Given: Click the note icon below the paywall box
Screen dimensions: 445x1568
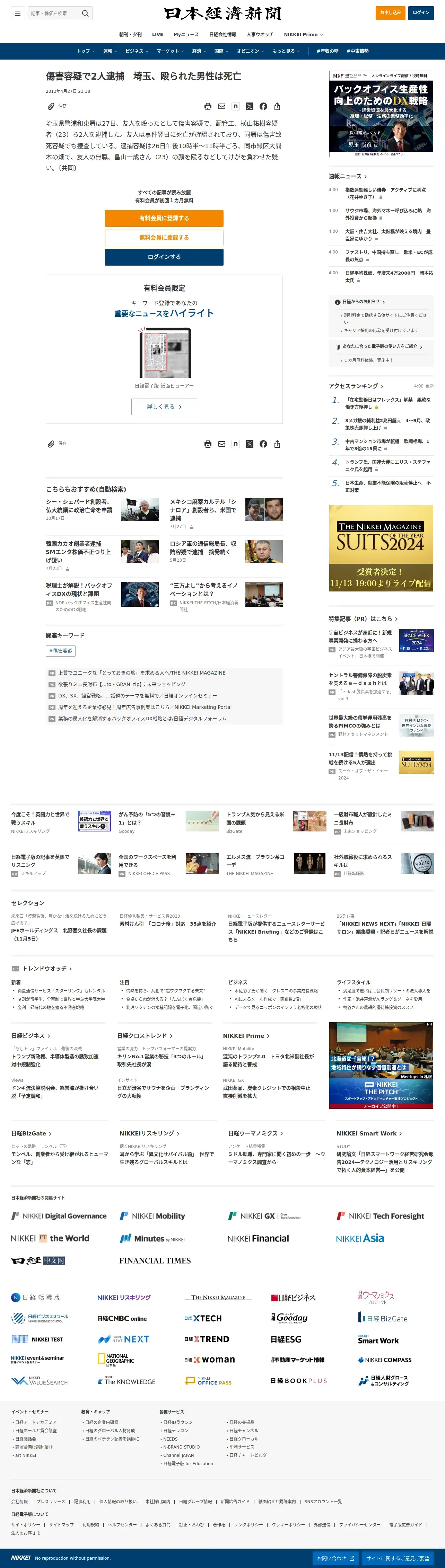Looking at the screenshot, I should [235, 444].
